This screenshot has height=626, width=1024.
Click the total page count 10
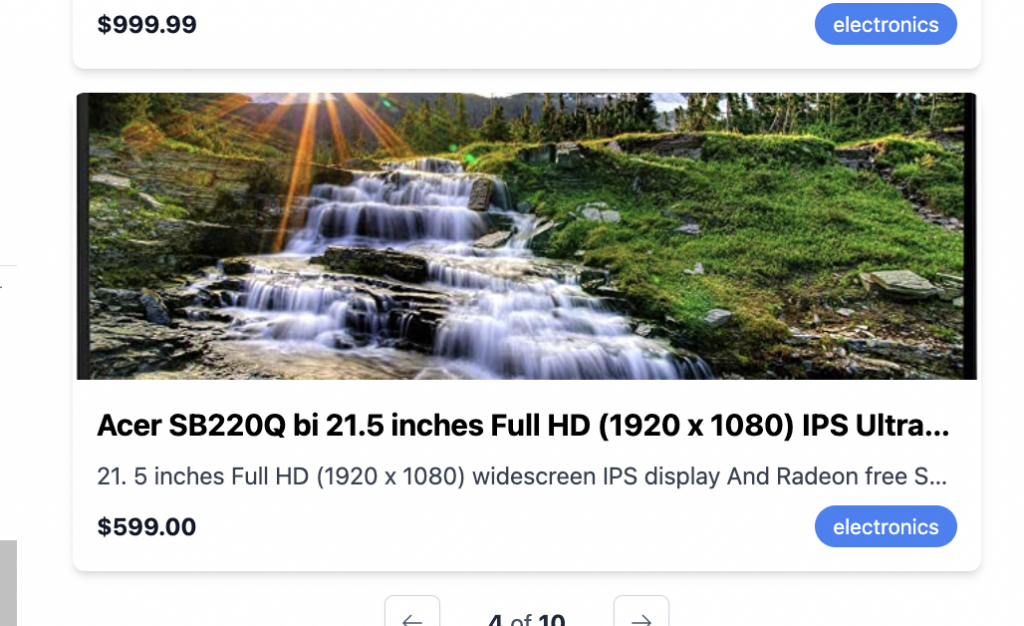[x=552, y=619]
